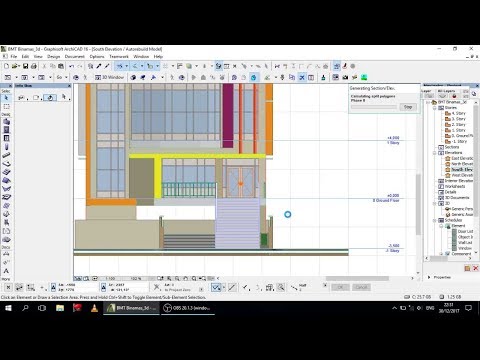Click the orange double-door in the elevation

pos(240,182)
